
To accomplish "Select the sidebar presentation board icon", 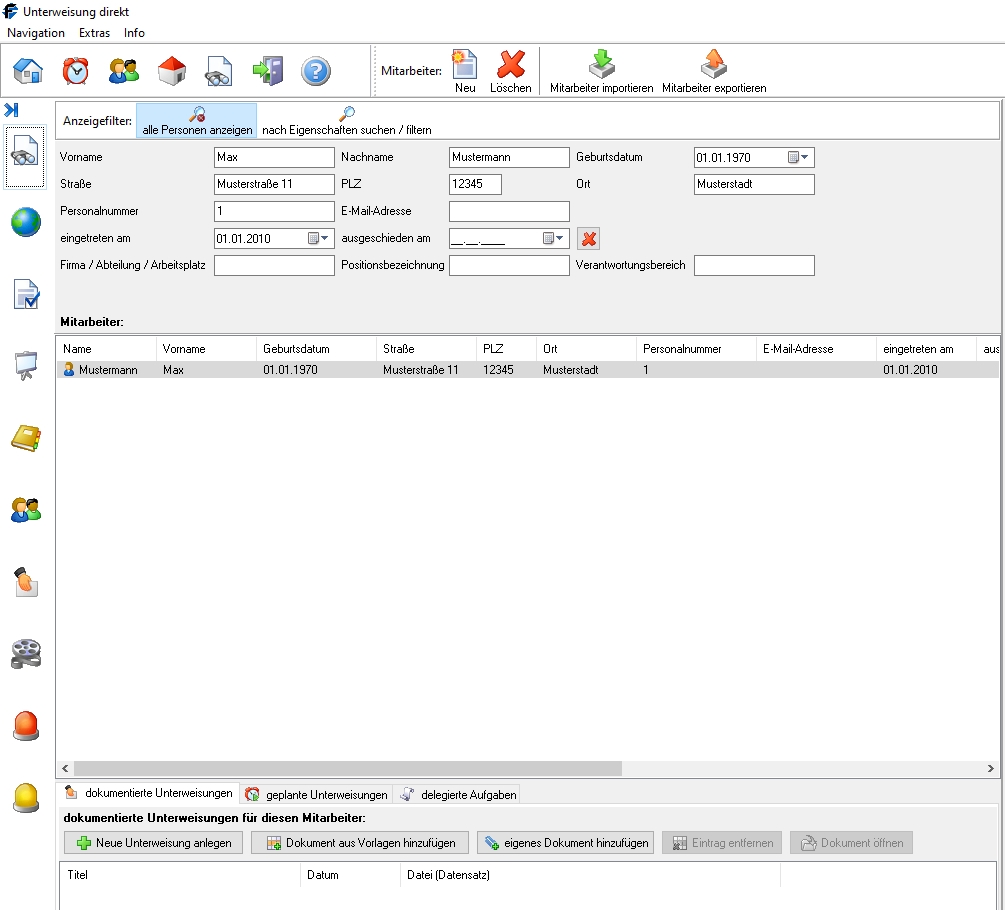I will [x=26, y=366].
